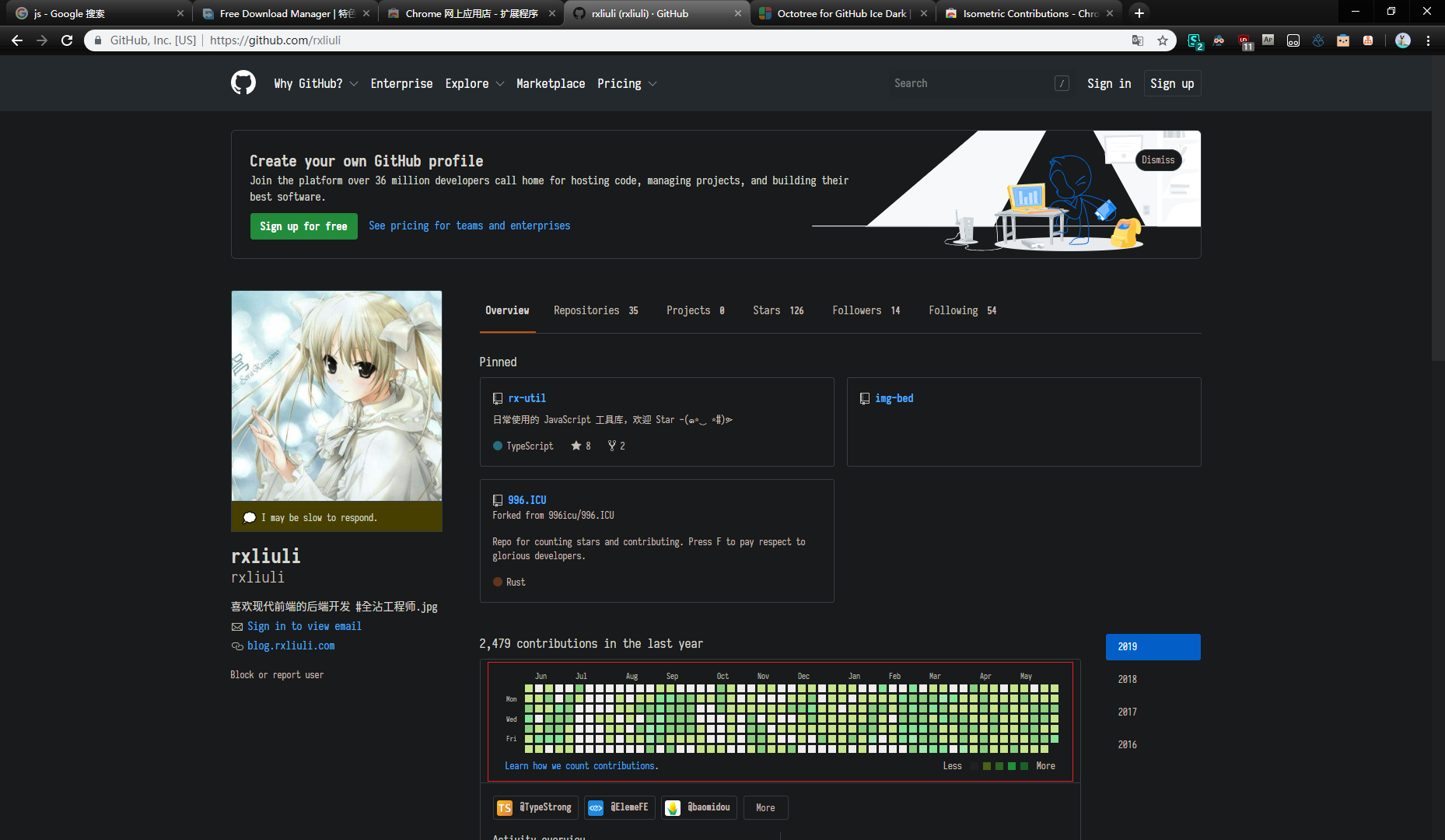Switch to the Stars tab
Screen dimensions: 1445x840
[778, 310]
